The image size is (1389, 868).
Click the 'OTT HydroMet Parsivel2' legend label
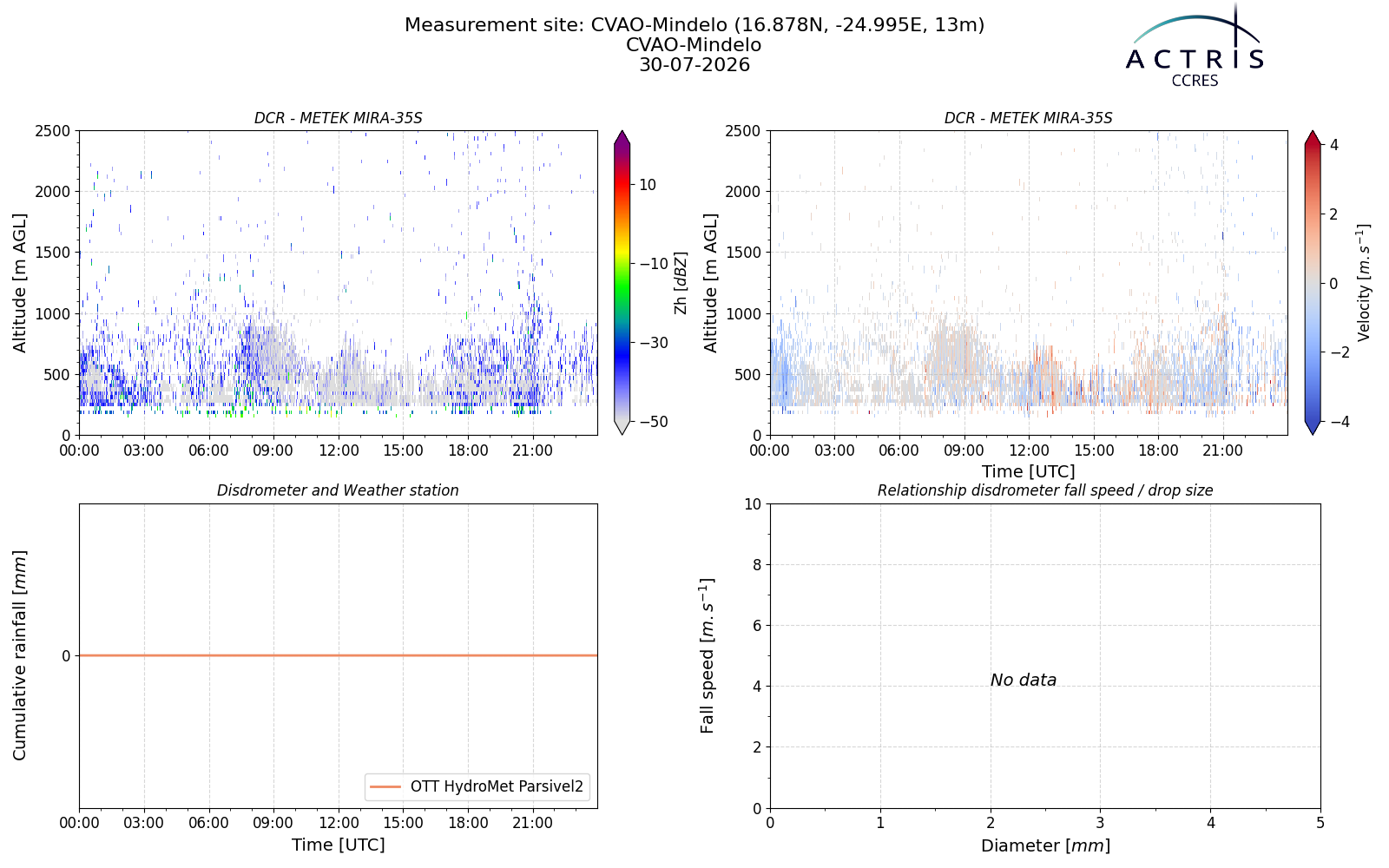(x=497, y=787)
